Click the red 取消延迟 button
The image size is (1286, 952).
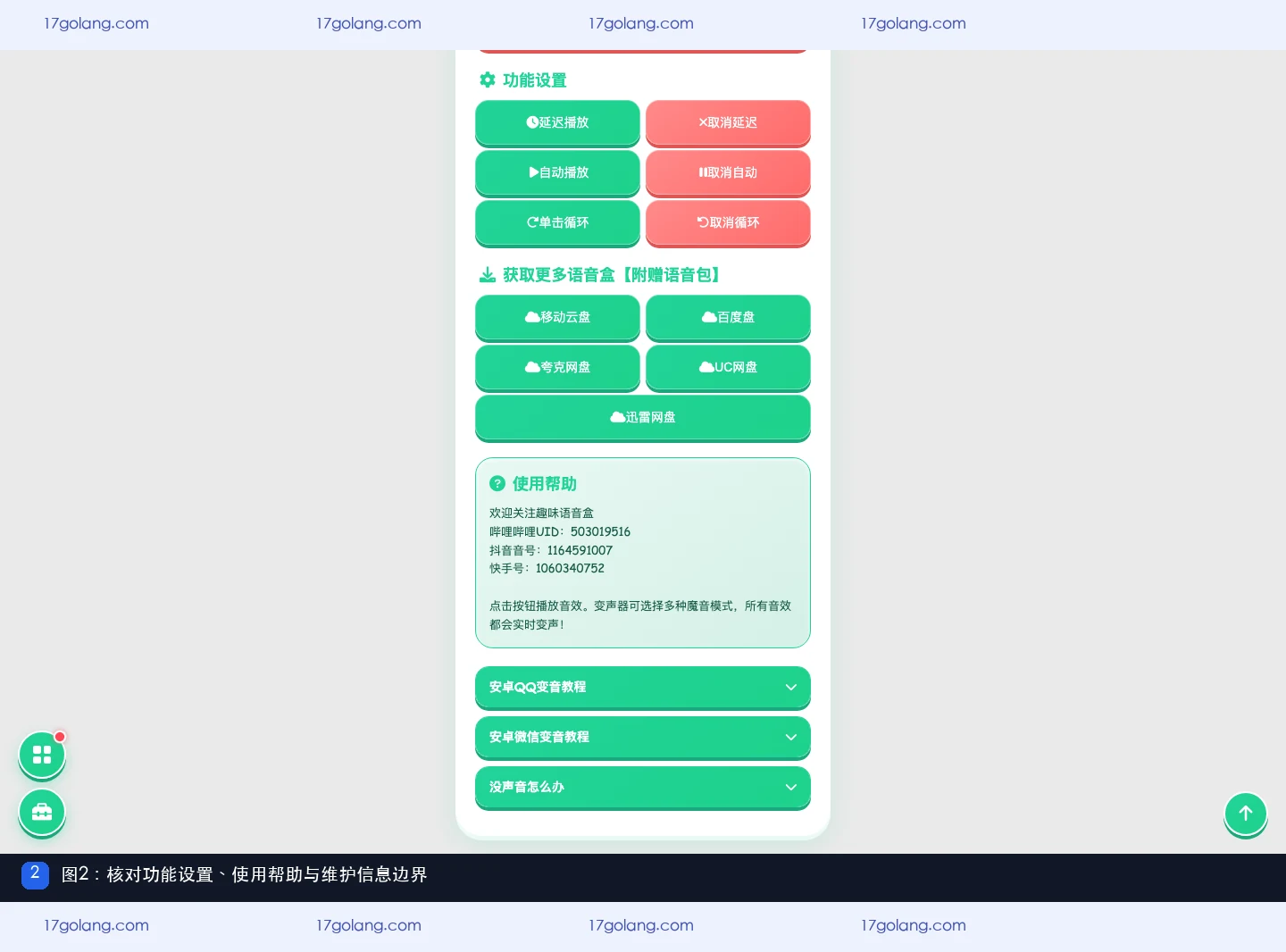728,122
